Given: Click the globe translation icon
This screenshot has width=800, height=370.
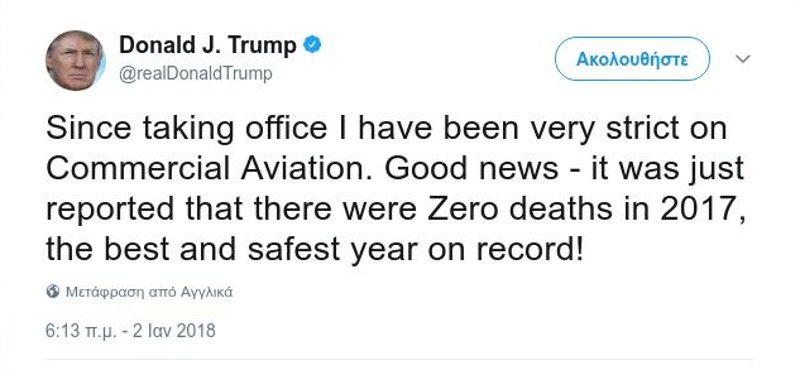Looking at the screenshot, I should (x=53, y=292).
